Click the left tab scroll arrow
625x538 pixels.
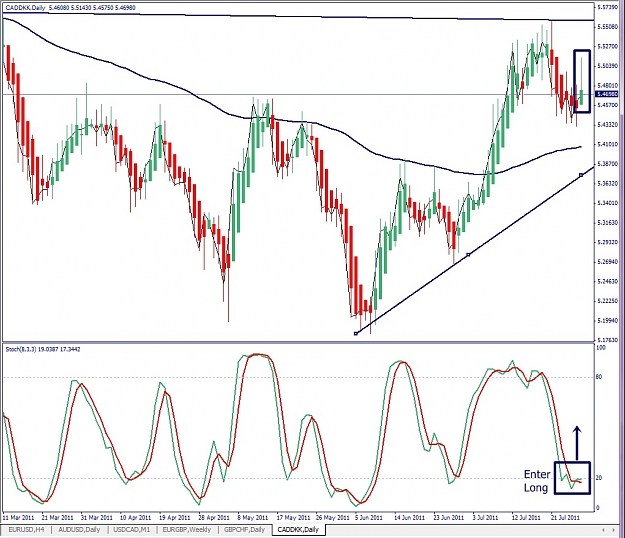coord(603,530)
